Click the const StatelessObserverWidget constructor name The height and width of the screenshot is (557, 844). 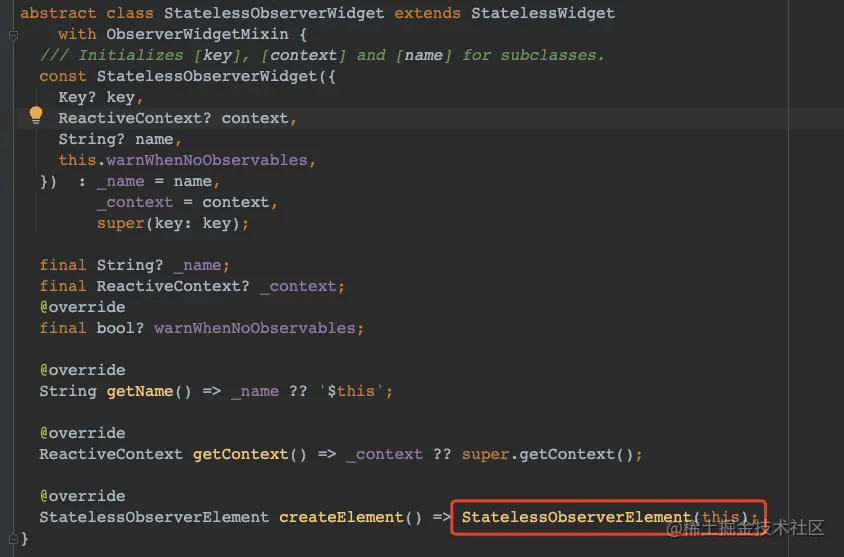[207, 76]
